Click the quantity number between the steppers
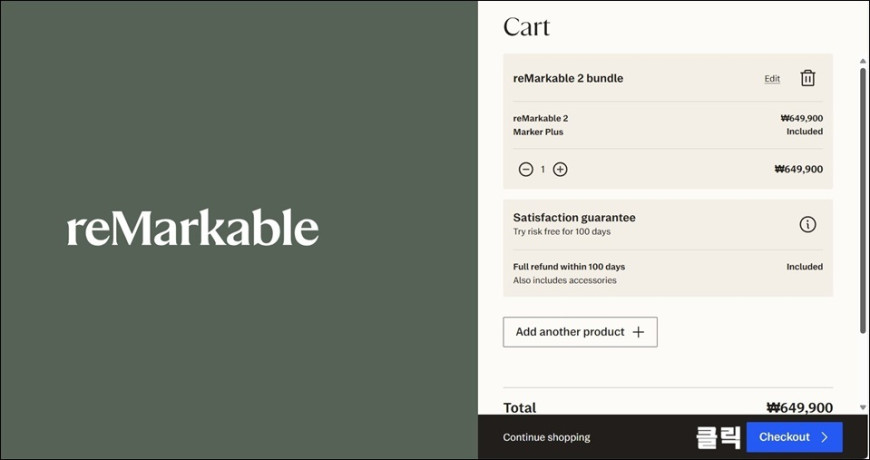 pos(543,169)
